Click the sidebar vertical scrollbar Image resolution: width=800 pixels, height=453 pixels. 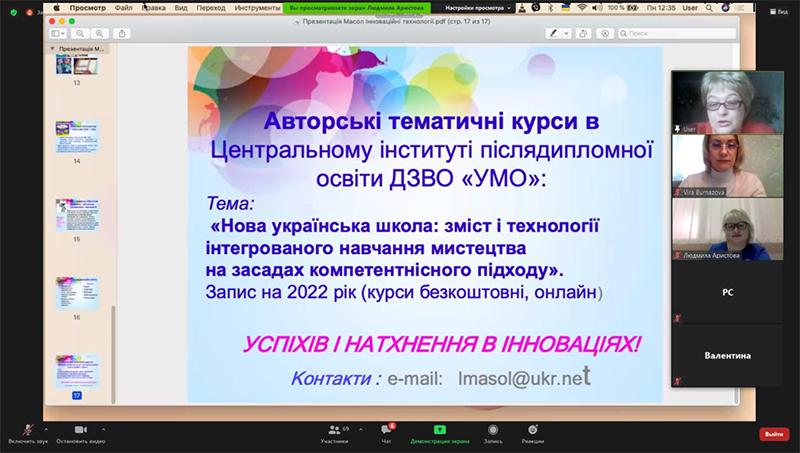(113, 354)
